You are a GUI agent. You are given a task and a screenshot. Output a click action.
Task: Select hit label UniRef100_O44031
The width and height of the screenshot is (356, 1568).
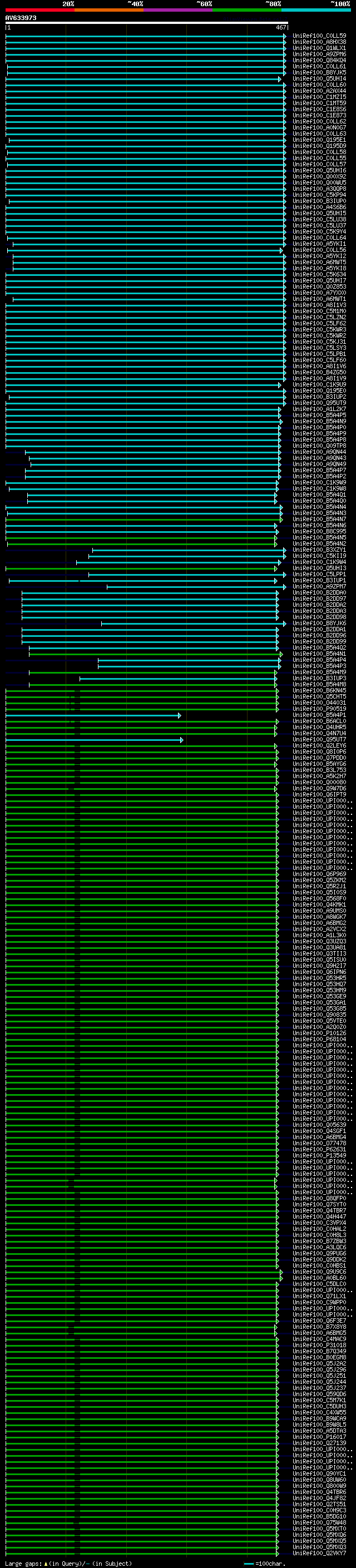pos(319,703)
